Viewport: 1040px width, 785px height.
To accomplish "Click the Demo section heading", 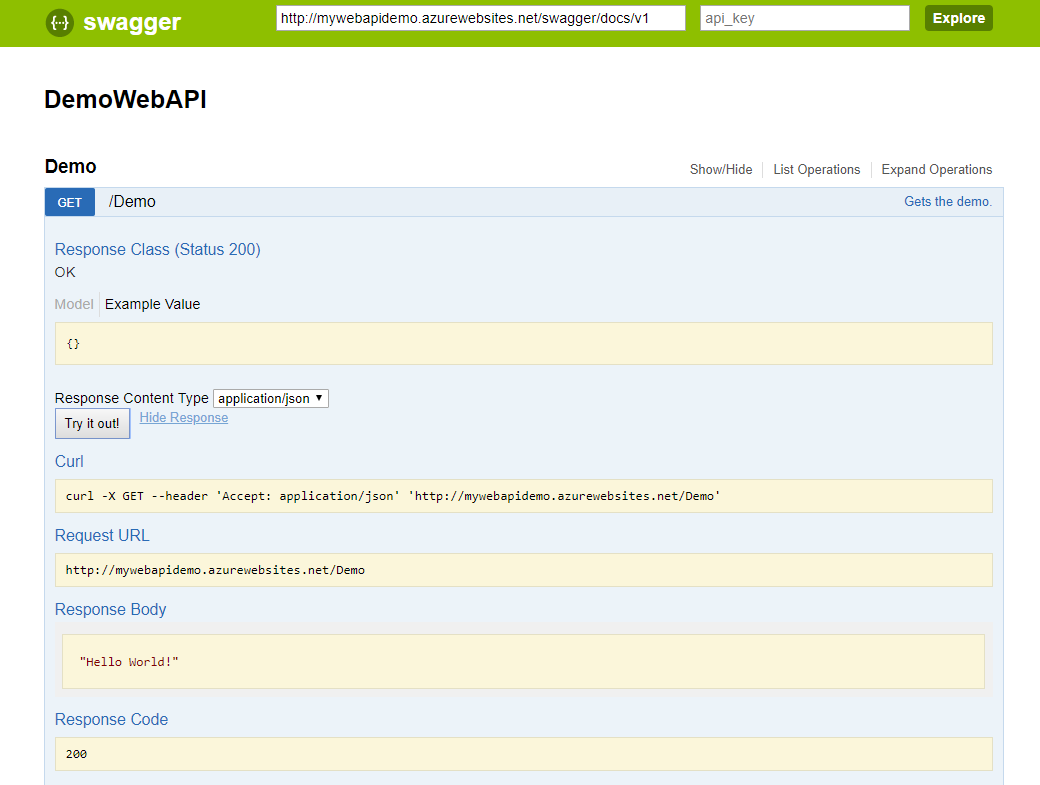I will [70, 166].
